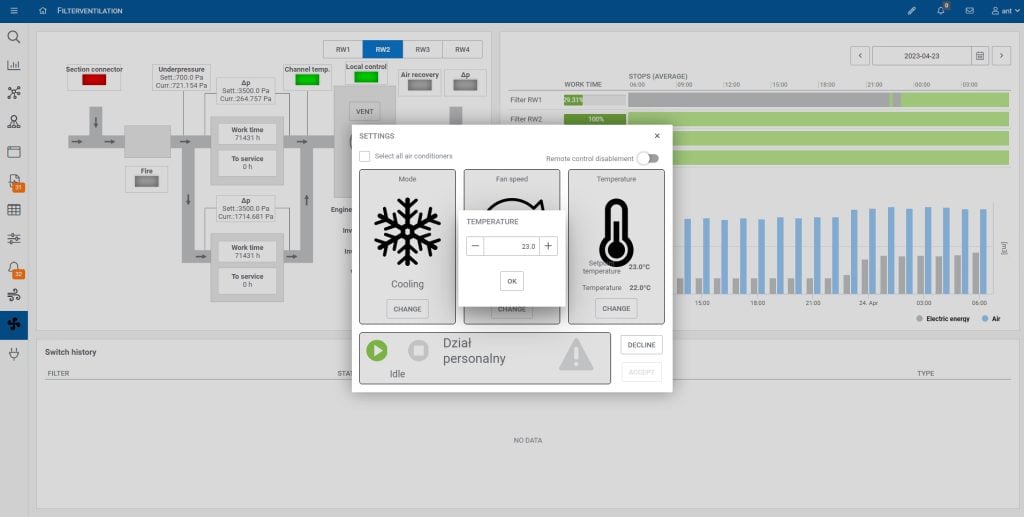Image resolution: width=1024 pixels, height=517 pixels.
Task: Click the DECLINE button
Action: coord(641,345)
